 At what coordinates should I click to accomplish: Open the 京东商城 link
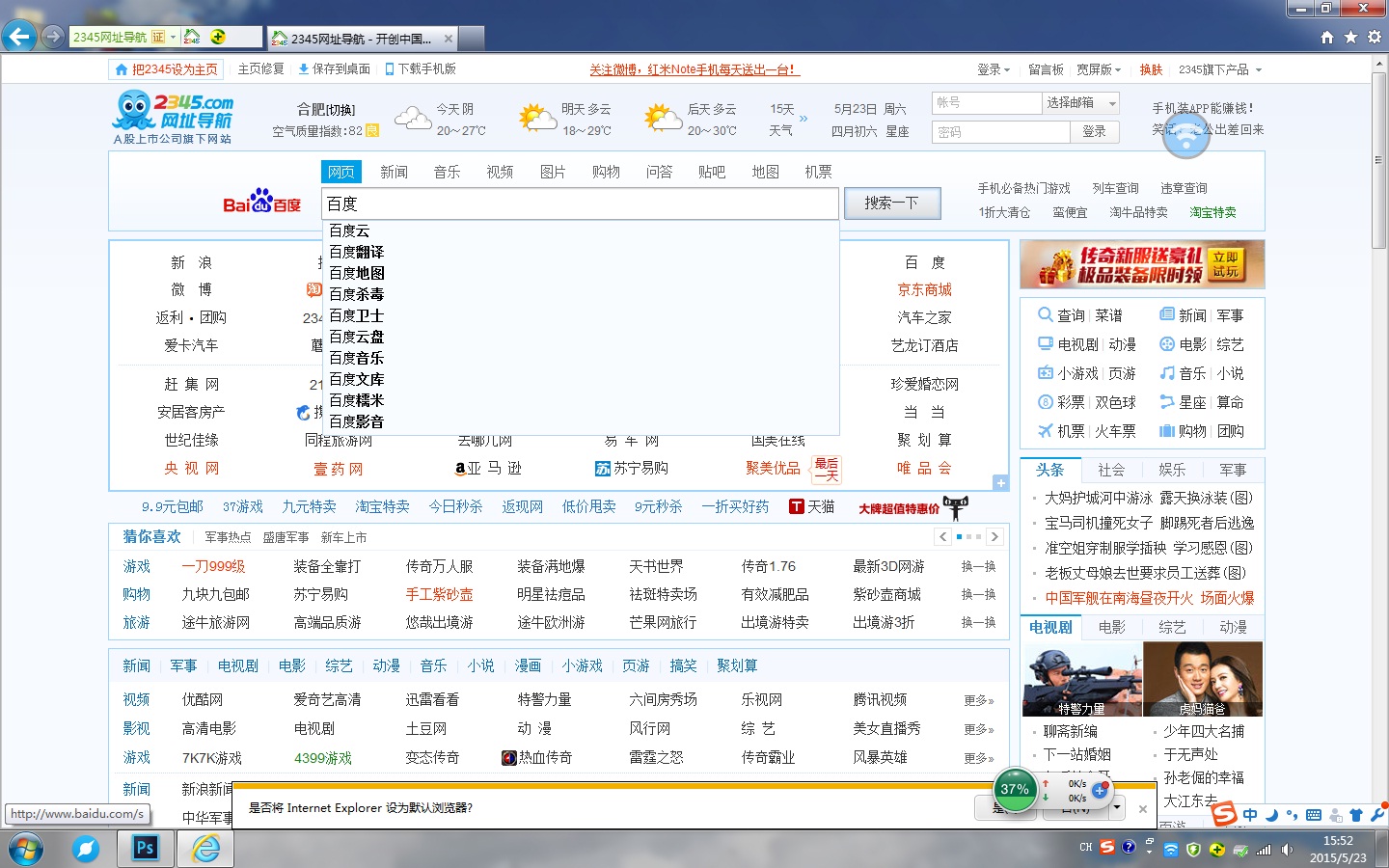click(924, 289)
